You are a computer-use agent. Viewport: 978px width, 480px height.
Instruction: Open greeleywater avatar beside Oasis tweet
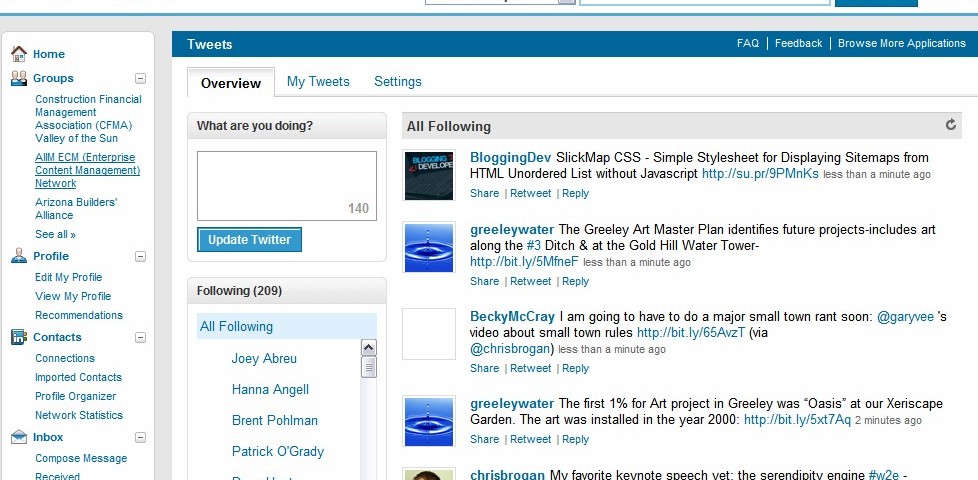point(428,421)
